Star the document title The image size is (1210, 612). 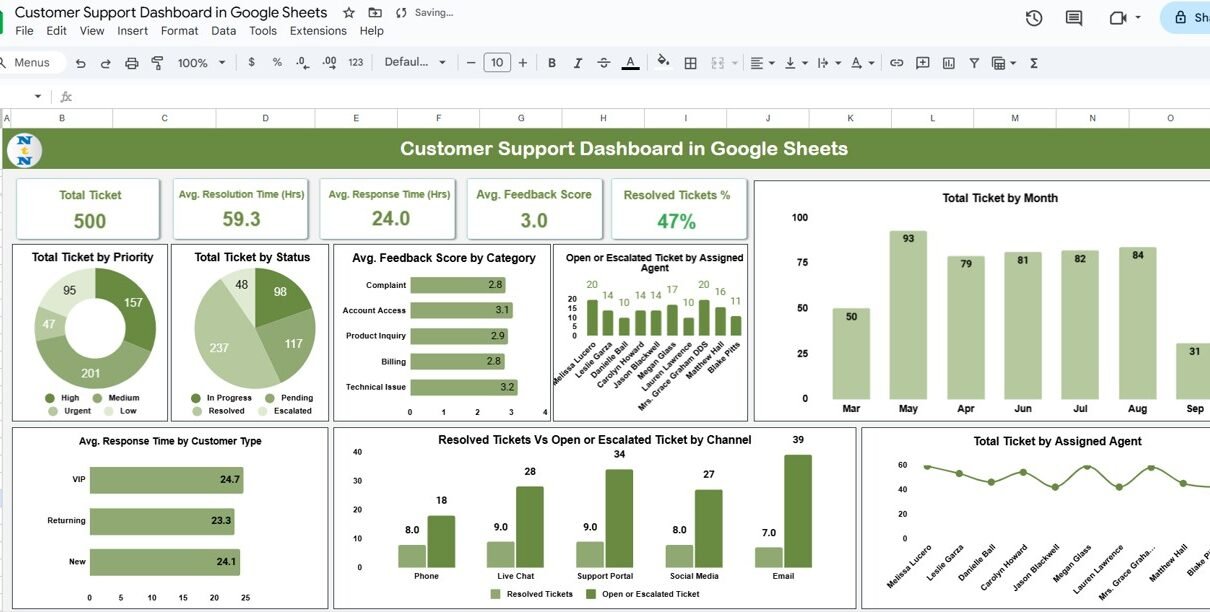[x=348, y=13]
